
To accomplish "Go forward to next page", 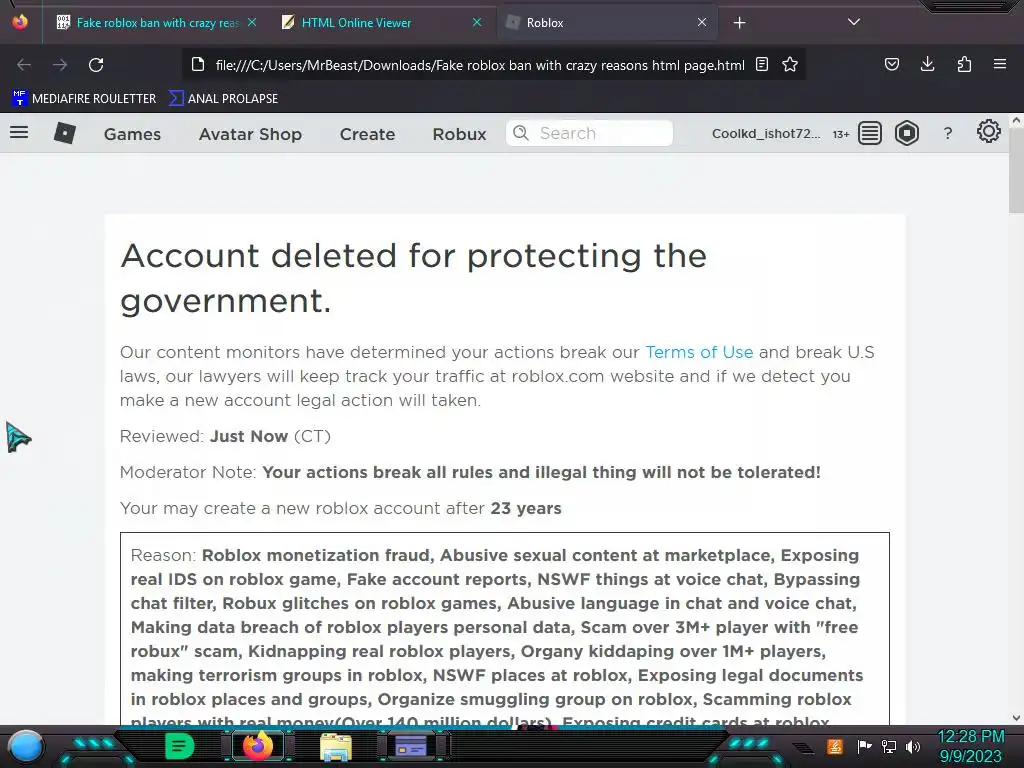I will click(x=60, y=65).
